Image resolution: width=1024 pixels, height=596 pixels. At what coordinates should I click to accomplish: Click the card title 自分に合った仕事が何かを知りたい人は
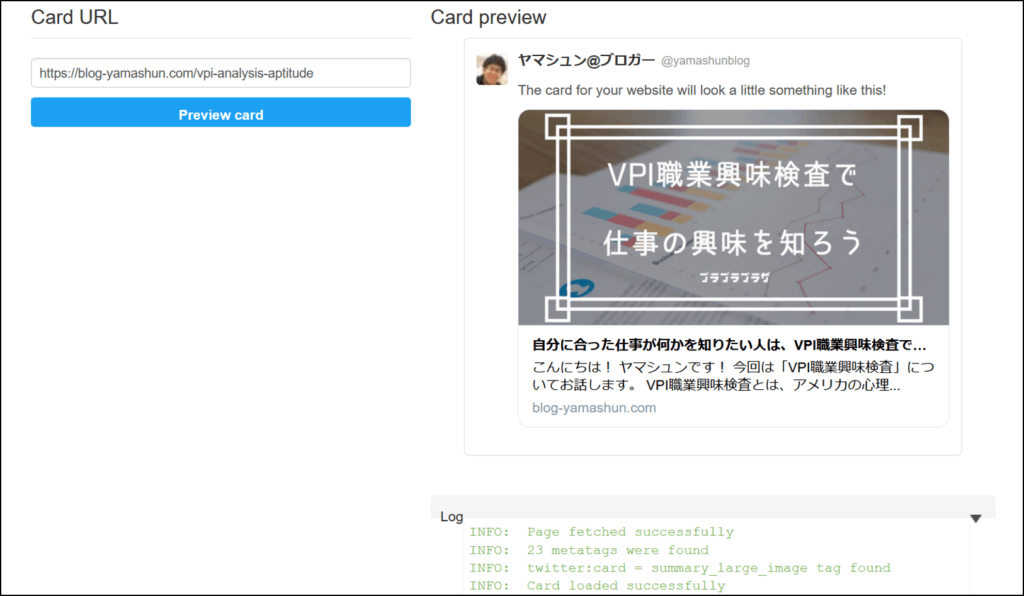coord(729,345)
